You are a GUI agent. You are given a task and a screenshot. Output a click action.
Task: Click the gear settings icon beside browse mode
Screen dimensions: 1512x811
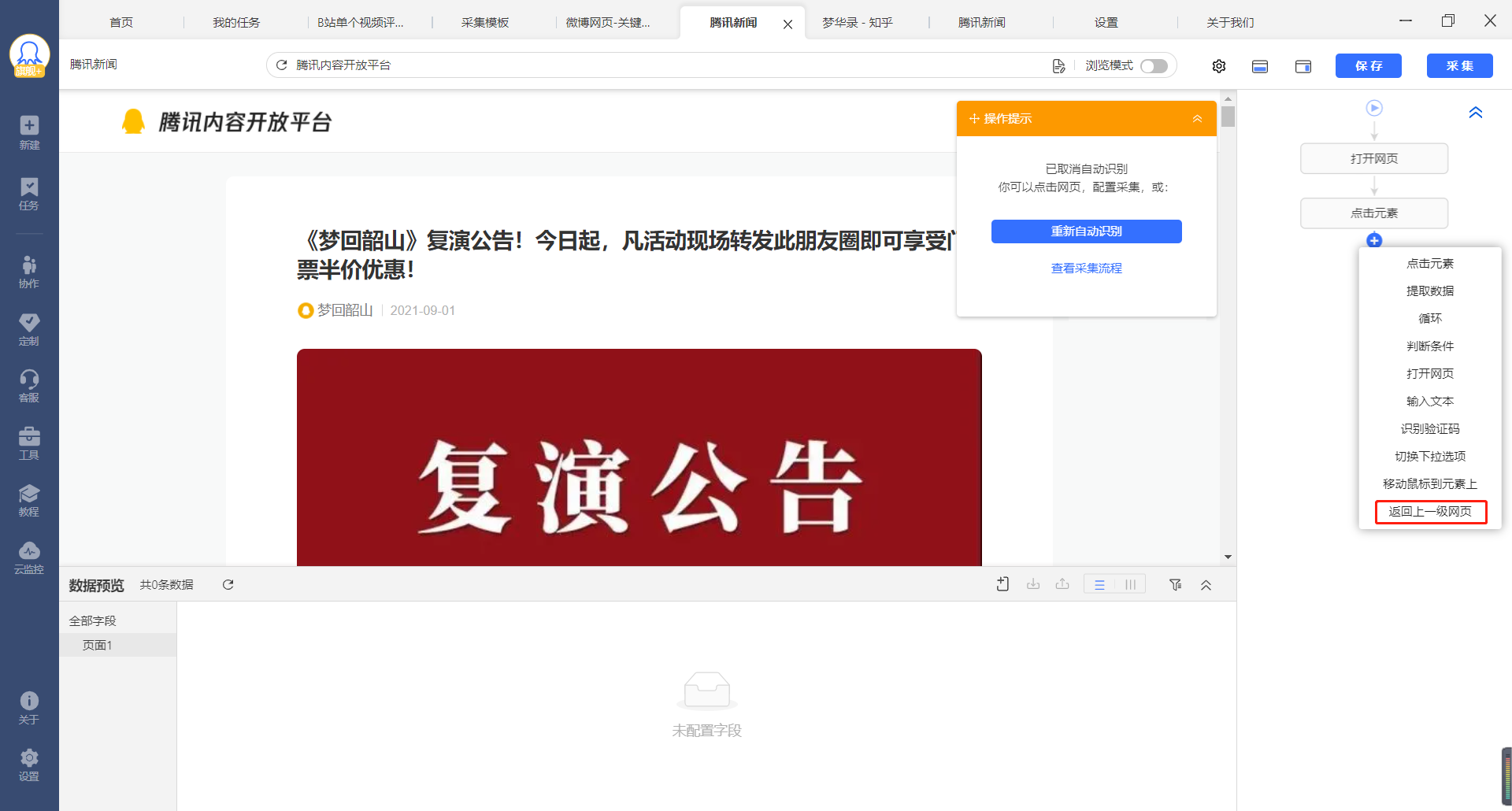coord(1218,66)
